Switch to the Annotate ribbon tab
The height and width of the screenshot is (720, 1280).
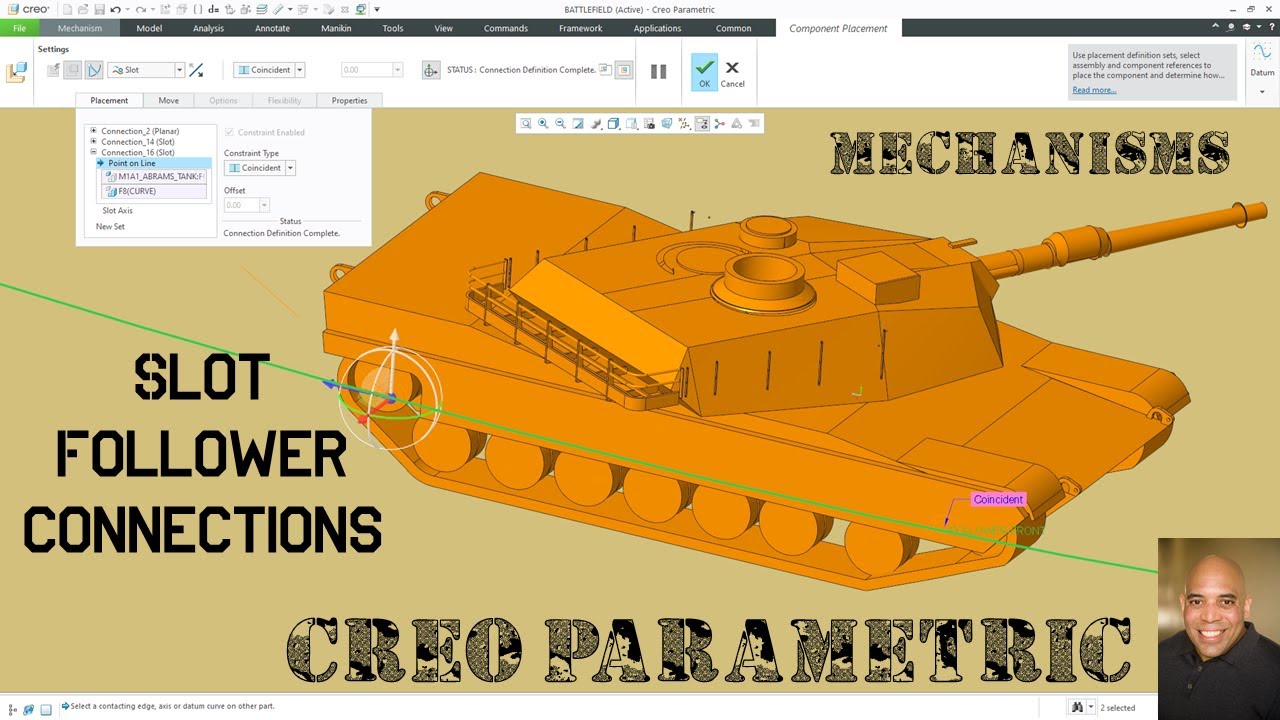(x=272, y=28)
